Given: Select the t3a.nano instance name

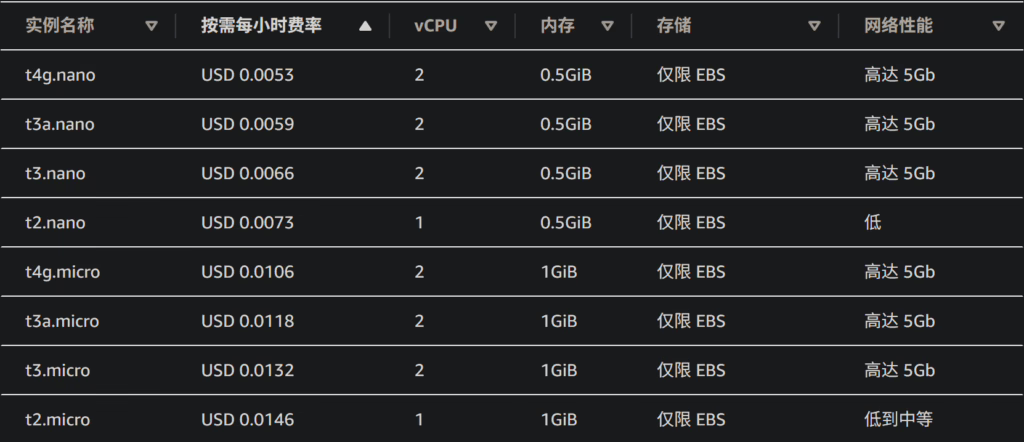Looking at the screenshot, I should click(60, 124).
